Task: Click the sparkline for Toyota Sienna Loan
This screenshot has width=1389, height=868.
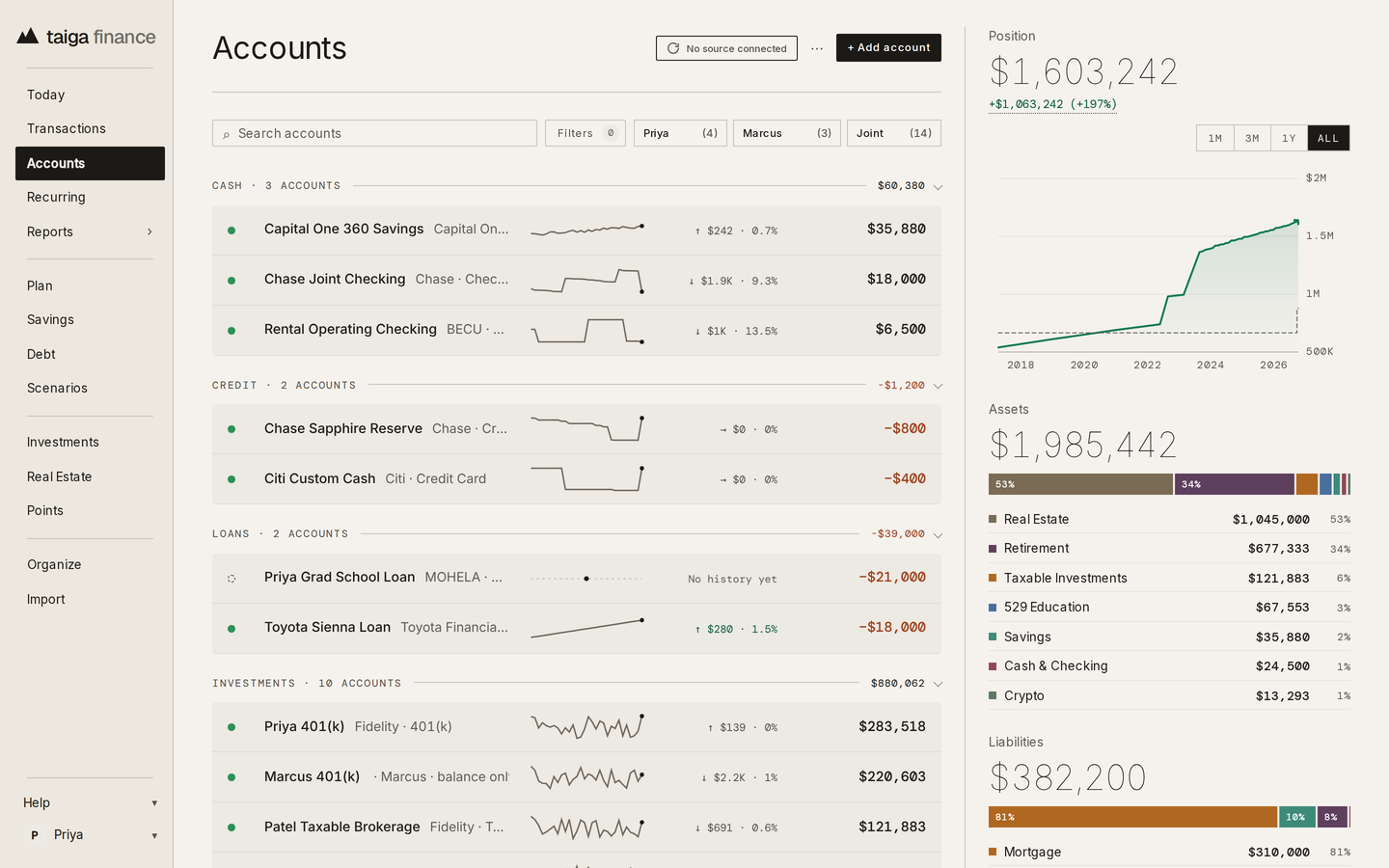Action: 587,629
